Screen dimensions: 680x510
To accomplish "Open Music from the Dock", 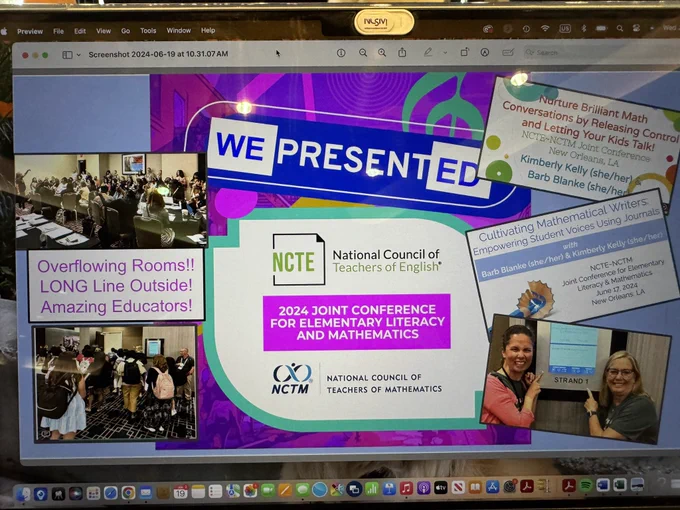I will tap(406, 488).
